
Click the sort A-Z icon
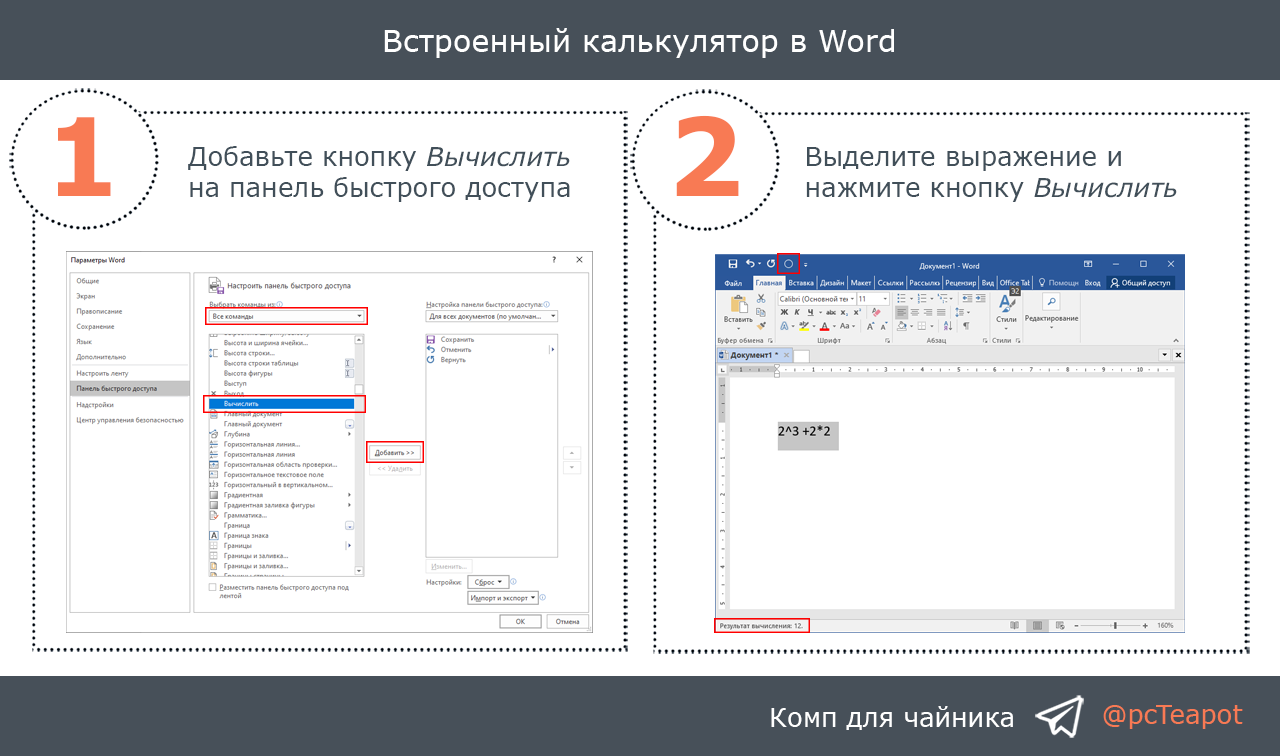[x=948, y=326]
